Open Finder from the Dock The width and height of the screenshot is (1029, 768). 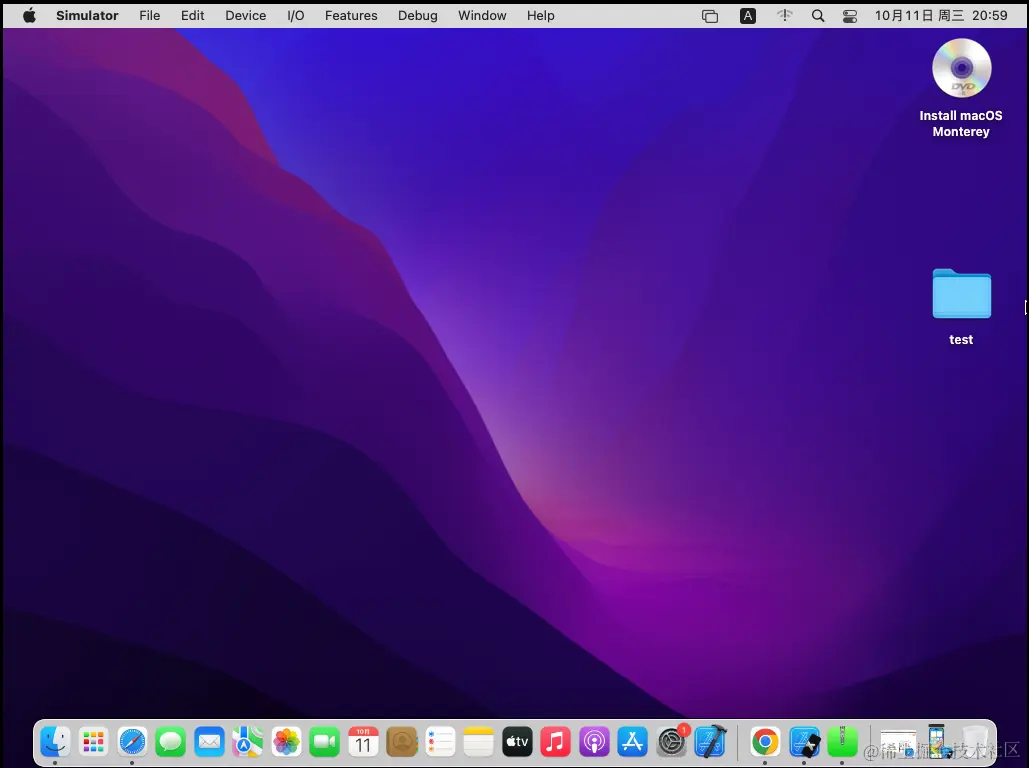pyautogui.click(x=55, y=742)
